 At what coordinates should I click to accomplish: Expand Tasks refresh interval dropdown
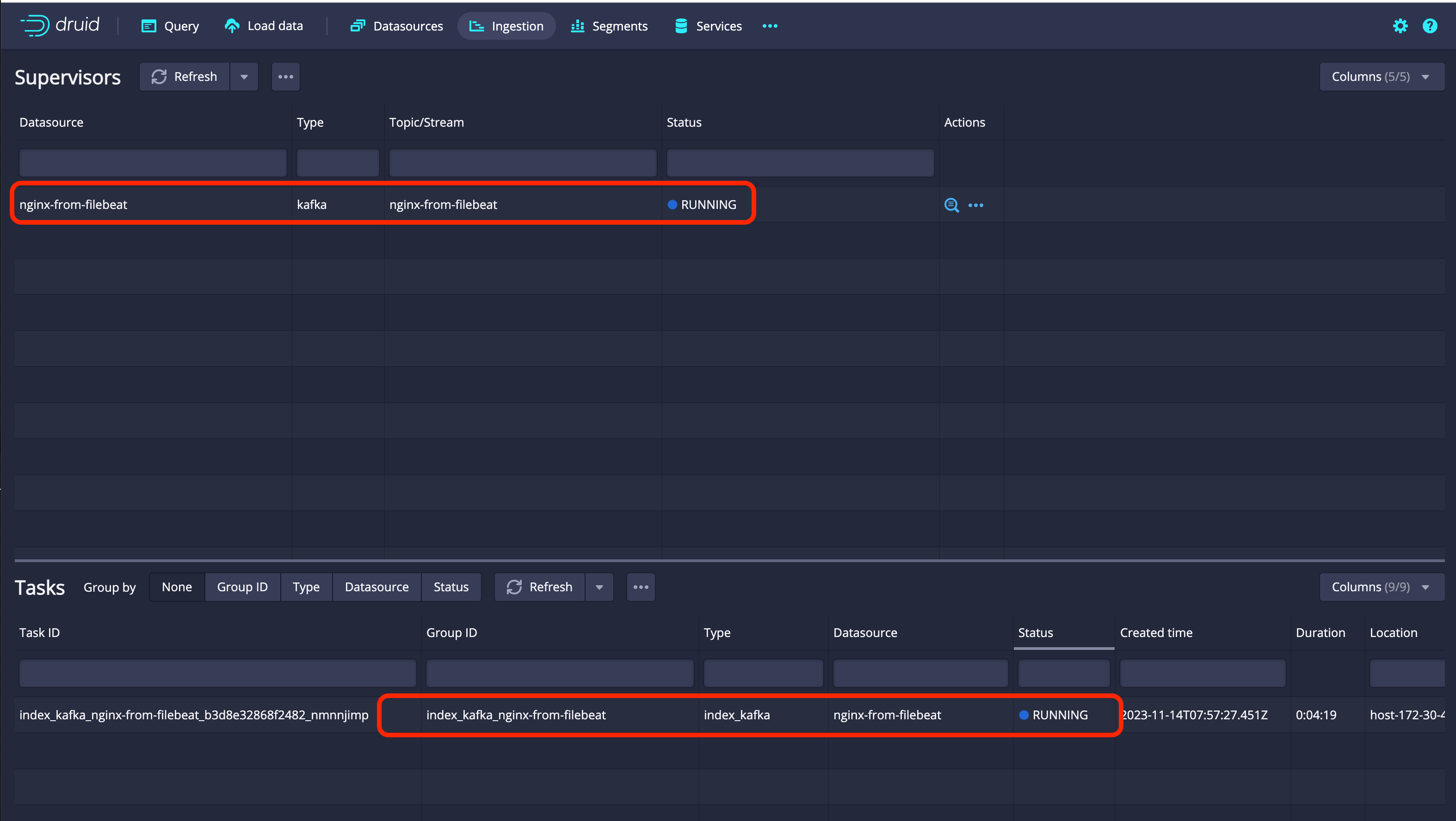pos(599,587)
